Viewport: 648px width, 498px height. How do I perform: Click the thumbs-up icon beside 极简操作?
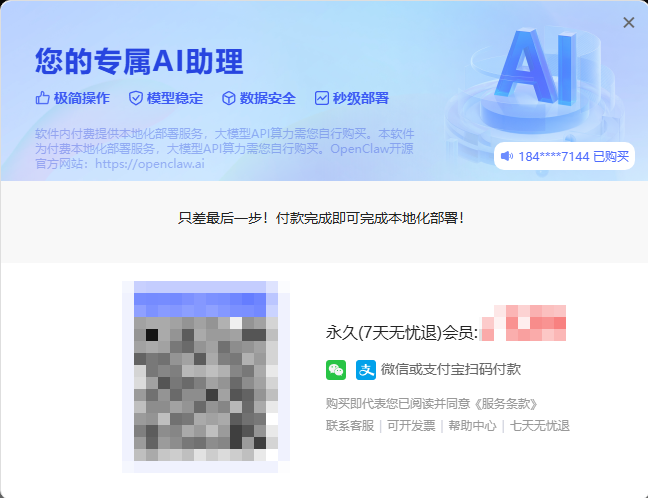point(43,98)
